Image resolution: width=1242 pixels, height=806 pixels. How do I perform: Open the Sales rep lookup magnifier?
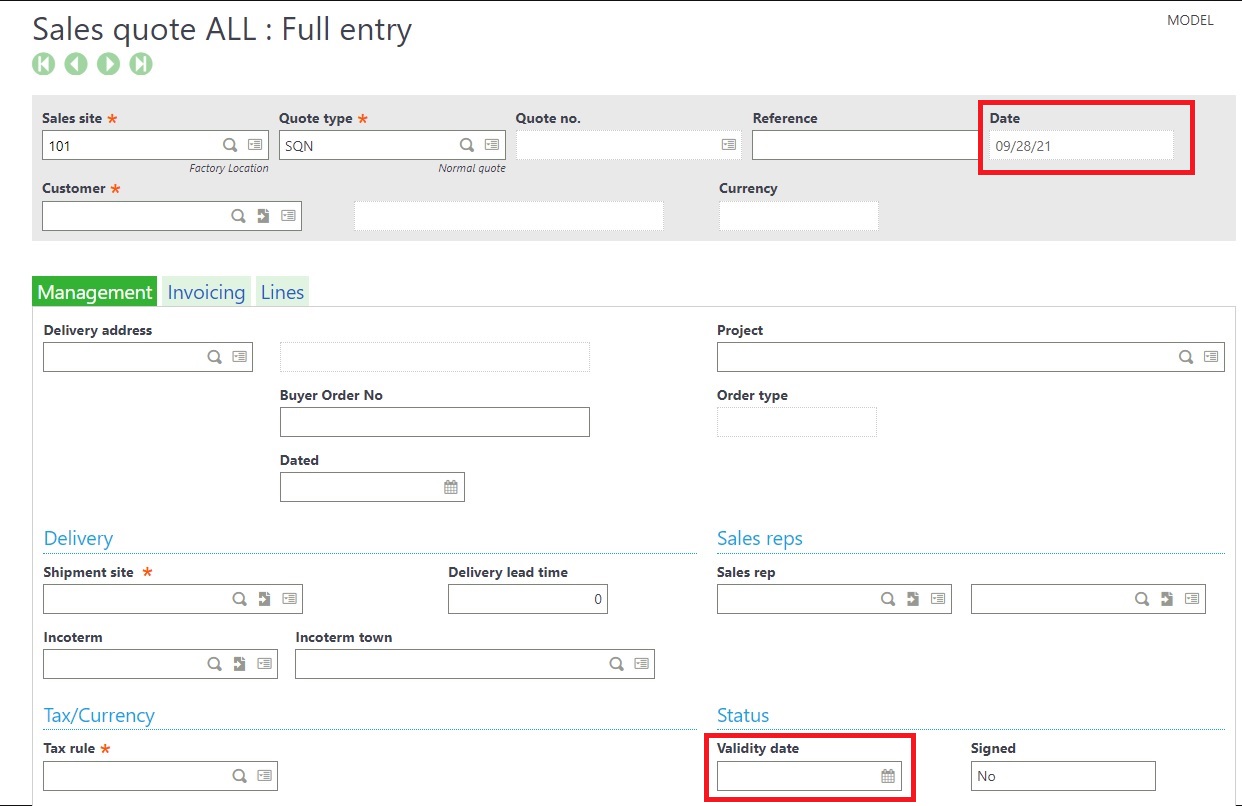(886, 598)
